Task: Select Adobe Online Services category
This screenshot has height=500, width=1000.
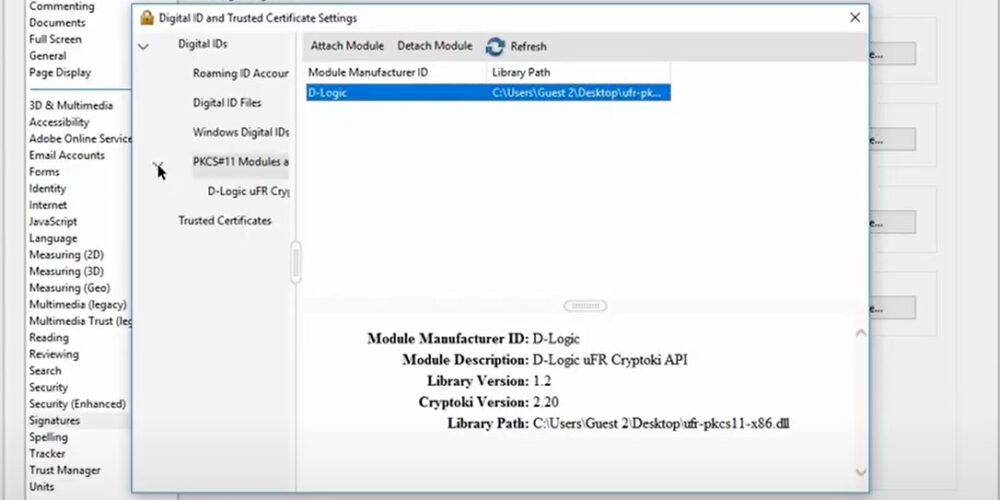Action: coord(80,139)
